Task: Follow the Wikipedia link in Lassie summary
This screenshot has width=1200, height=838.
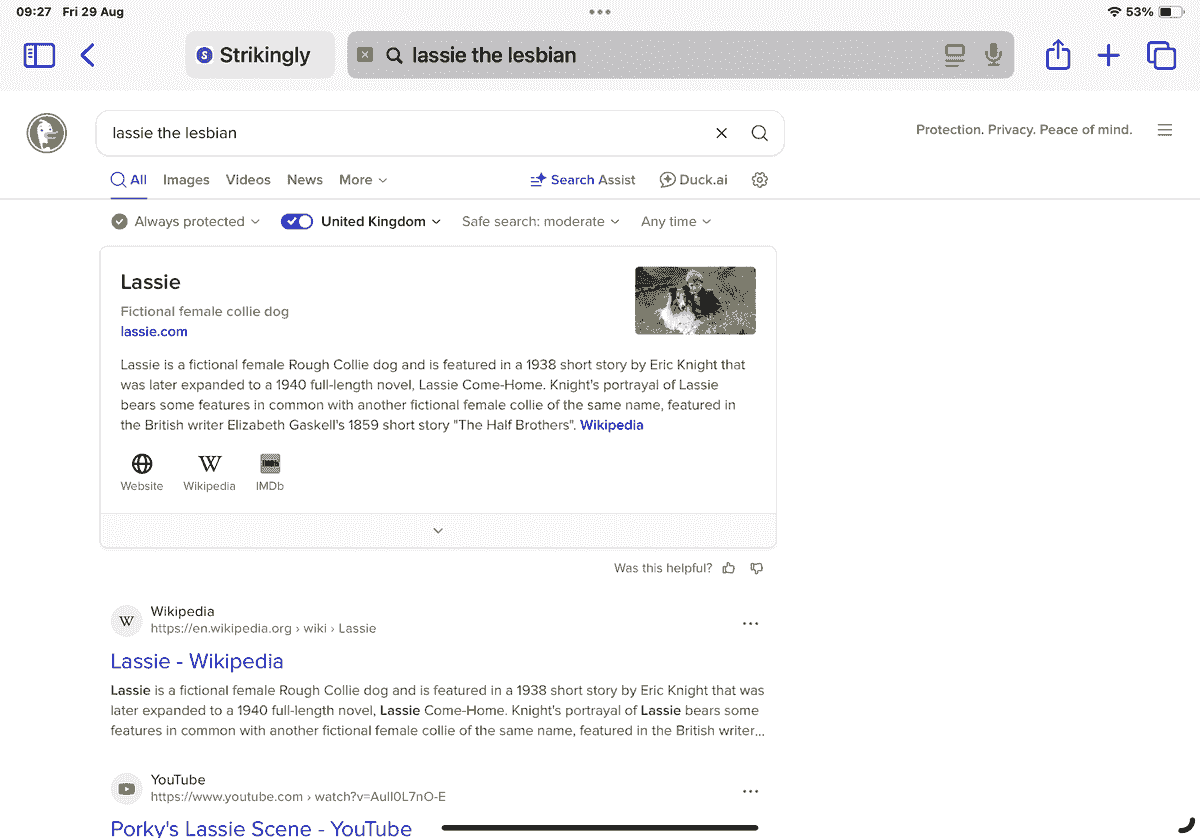Action: [612, 425]
